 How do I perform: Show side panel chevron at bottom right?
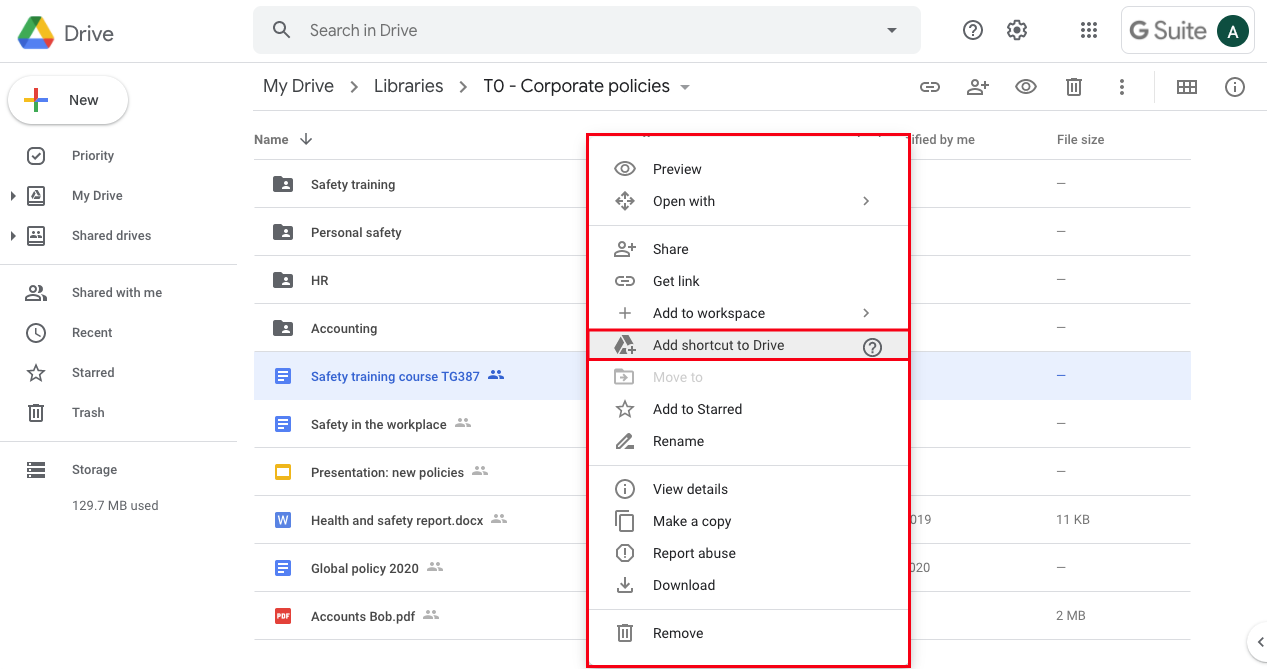[x=1259, y=642]
